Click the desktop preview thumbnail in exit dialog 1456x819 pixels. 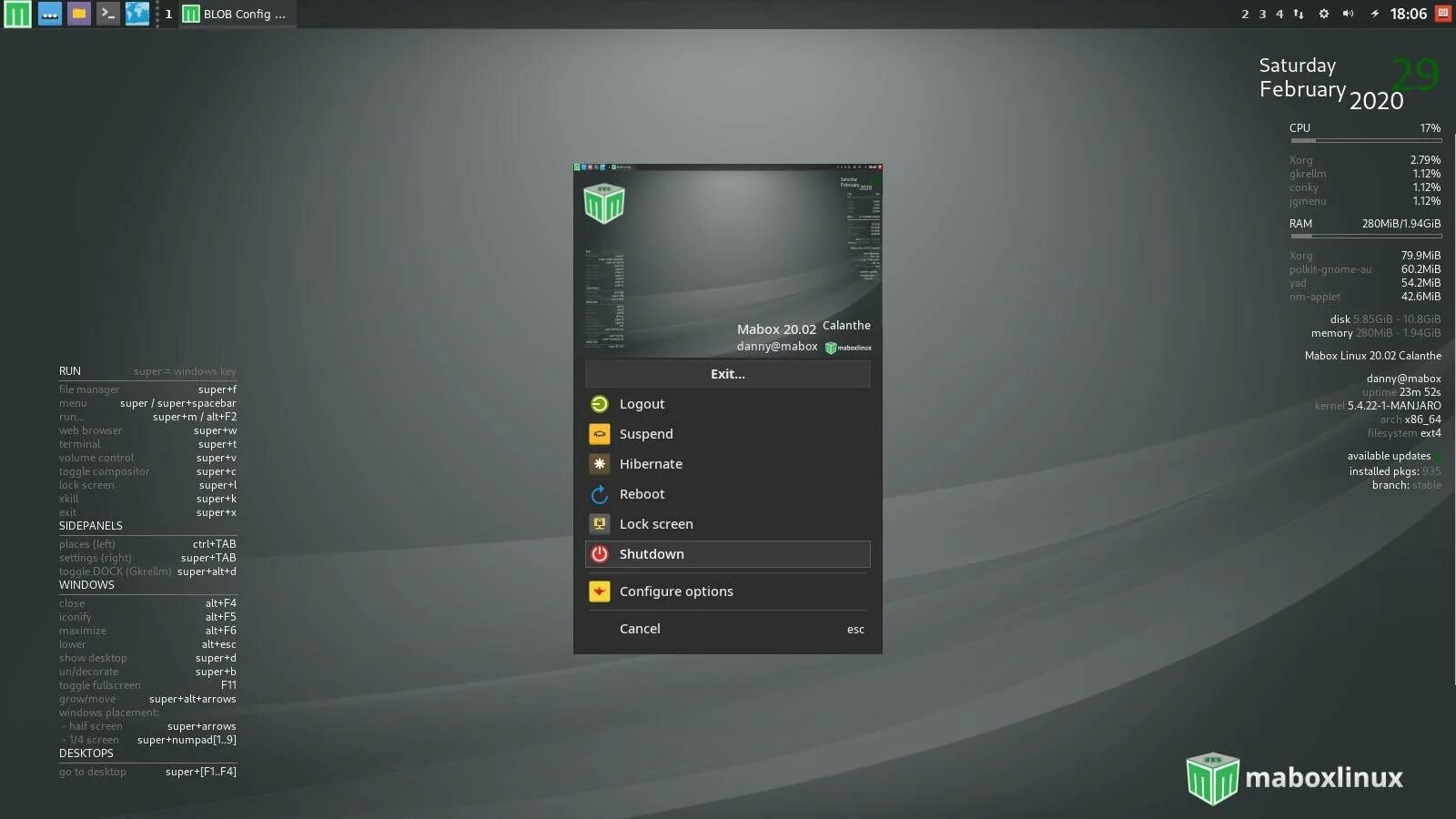tap(728, 260)
